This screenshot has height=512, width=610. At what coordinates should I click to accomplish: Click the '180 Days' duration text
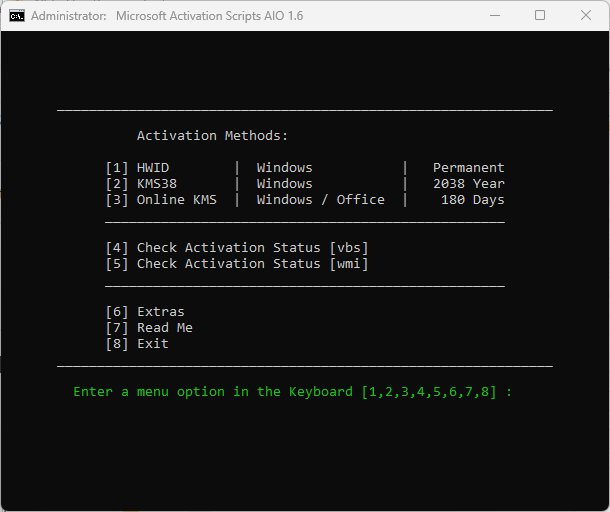pos(472,200)
